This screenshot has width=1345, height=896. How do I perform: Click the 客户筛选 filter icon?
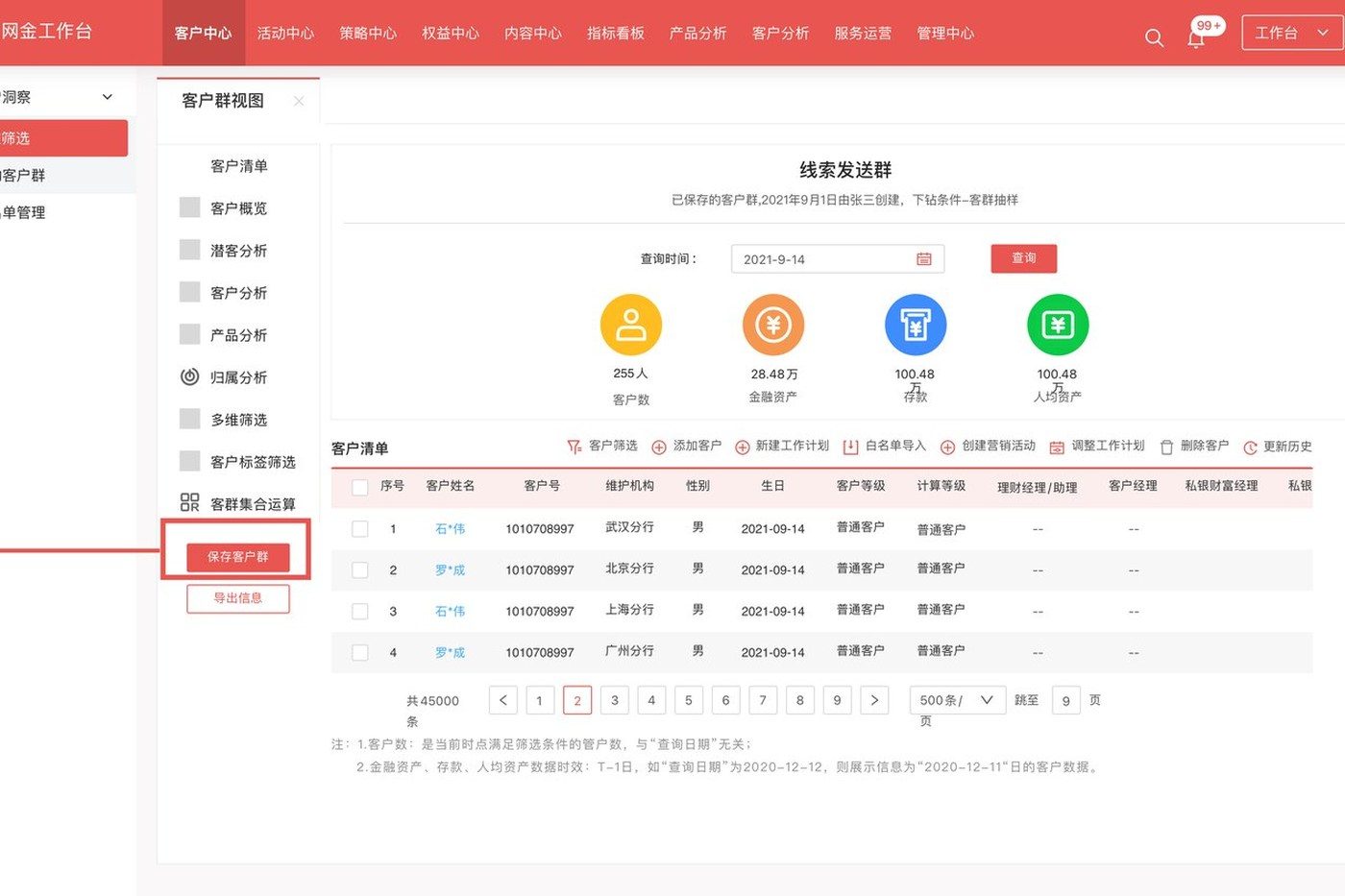coord(574,447)
